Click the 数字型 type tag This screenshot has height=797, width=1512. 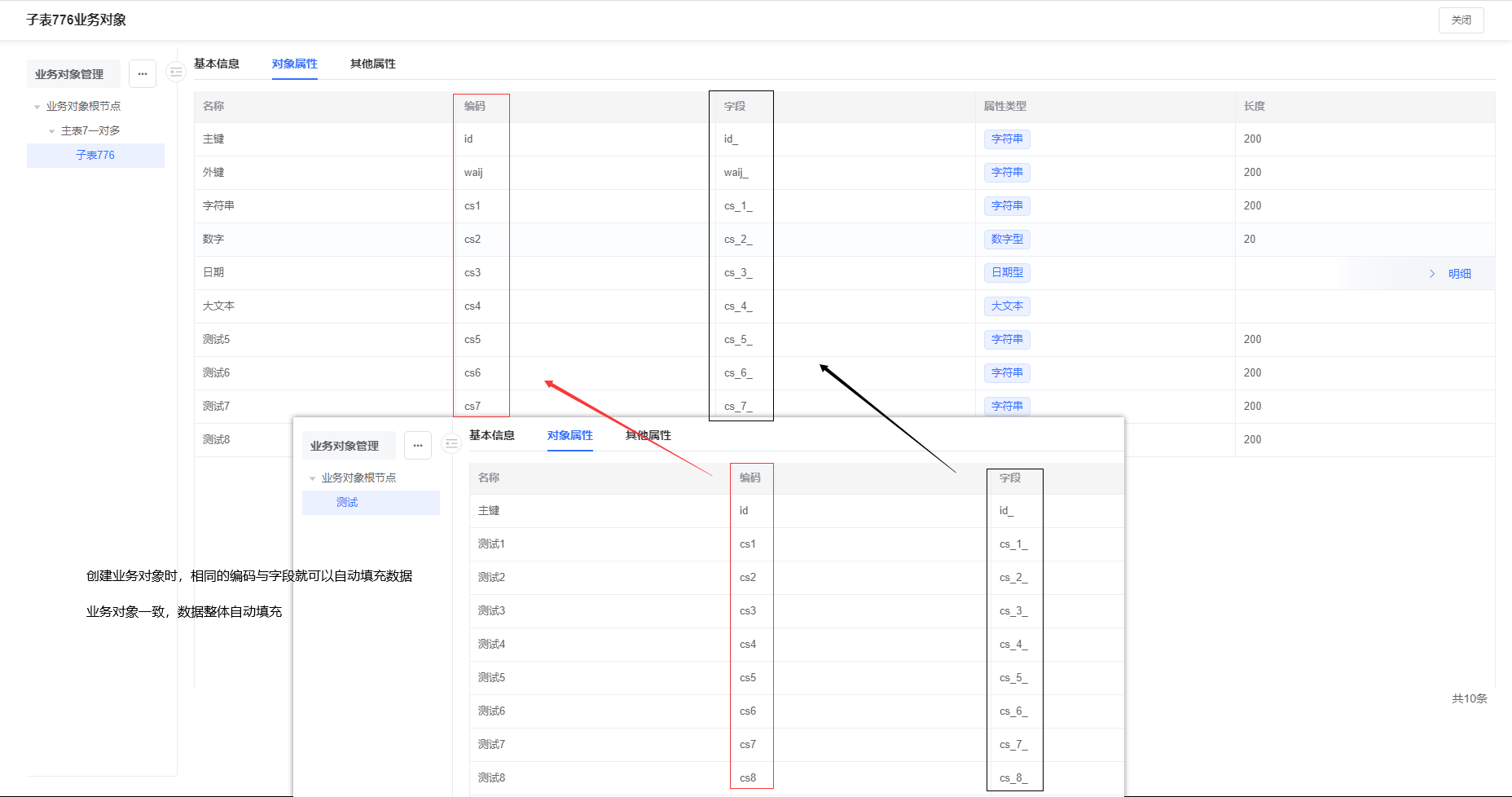click(1007, 240)
